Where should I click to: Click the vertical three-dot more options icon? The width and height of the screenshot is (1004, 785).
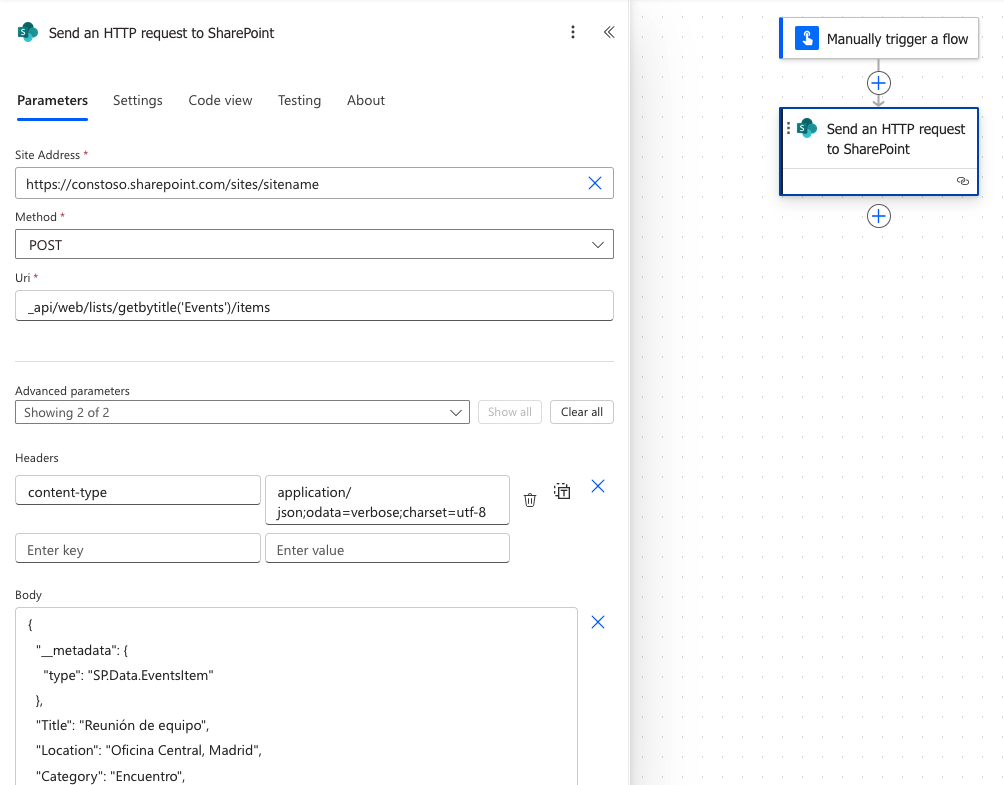pos(573,32)
